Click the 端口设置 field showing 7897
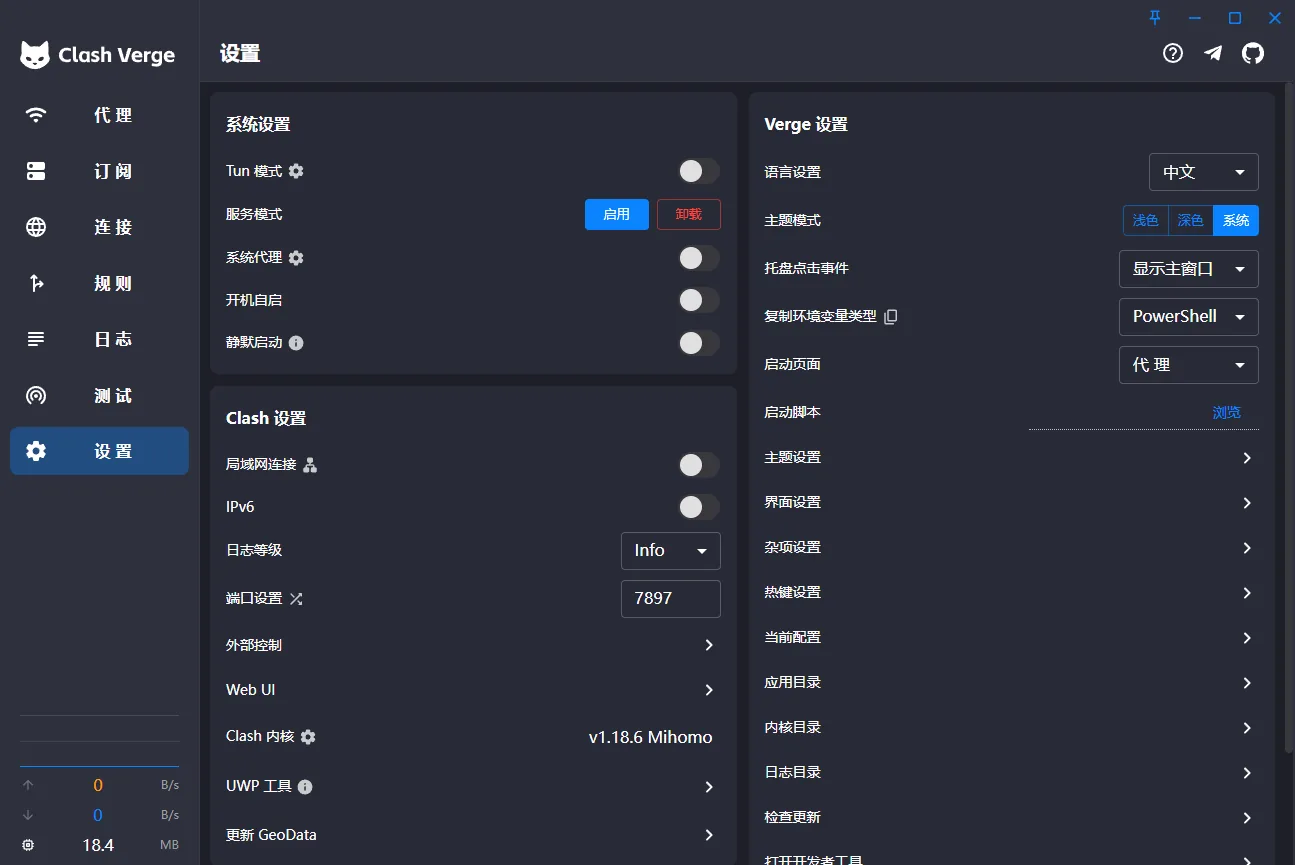 click(x=671, y=598)
